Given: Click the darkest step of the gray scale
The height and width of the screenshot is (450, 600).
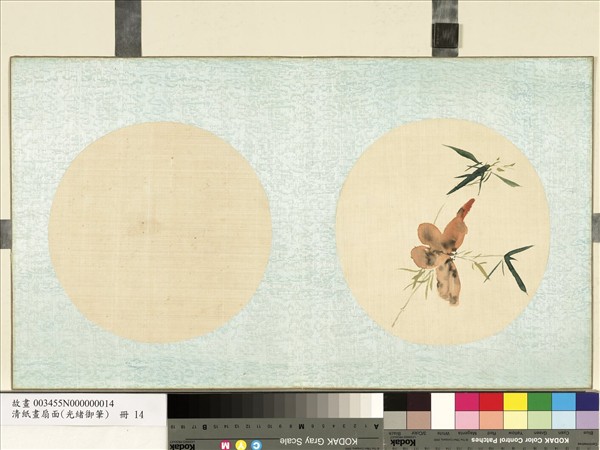Looking at the screenshot, I should pos(176,405).
